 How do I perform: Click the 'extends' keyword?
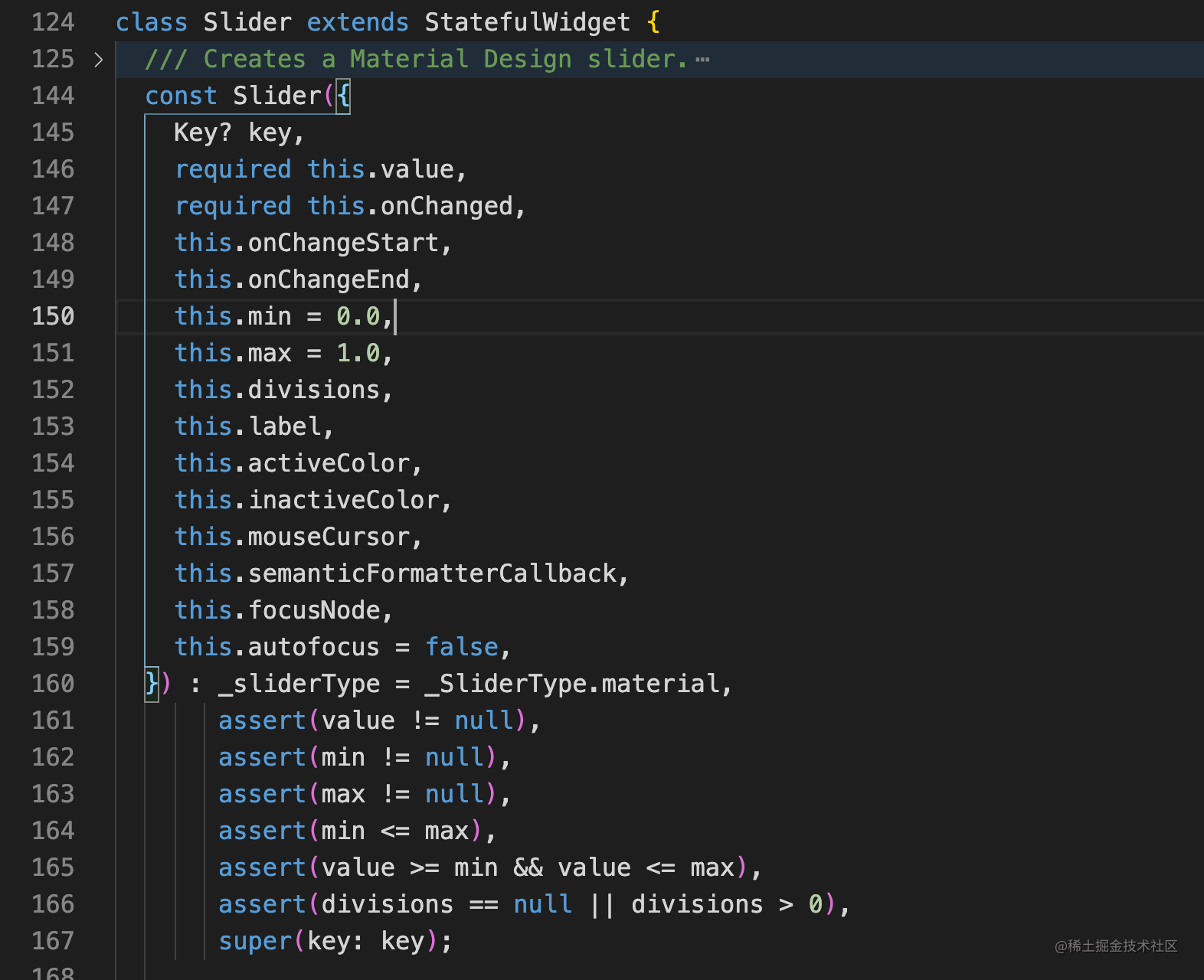click(x=358, y=22)
